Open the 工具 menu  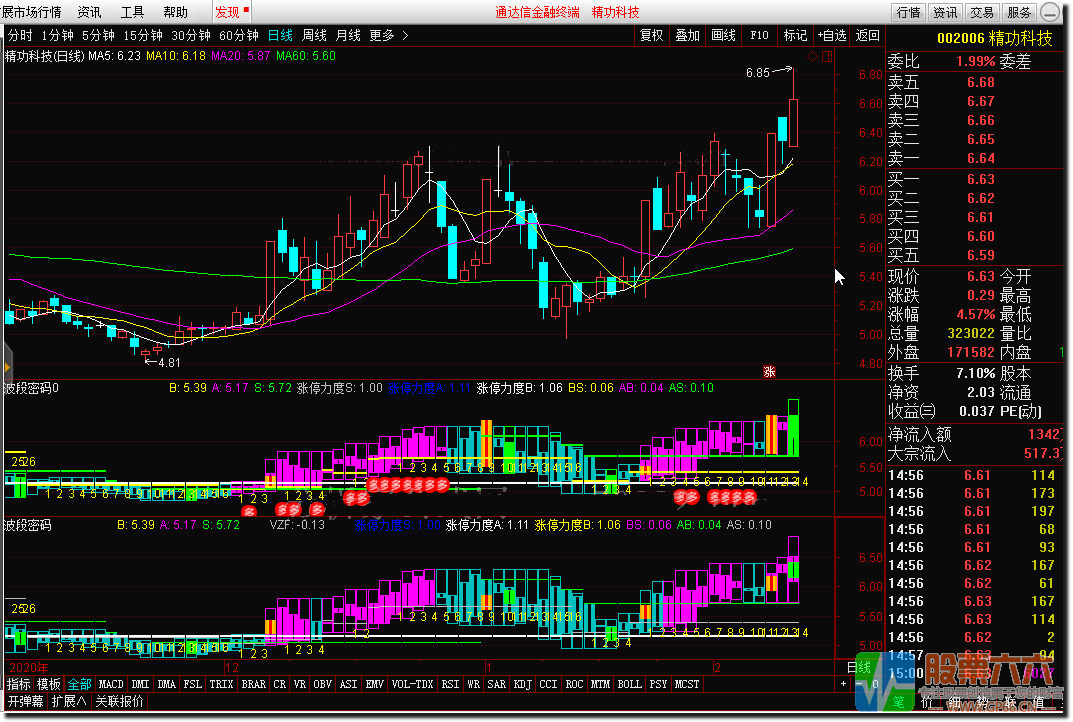132,12
